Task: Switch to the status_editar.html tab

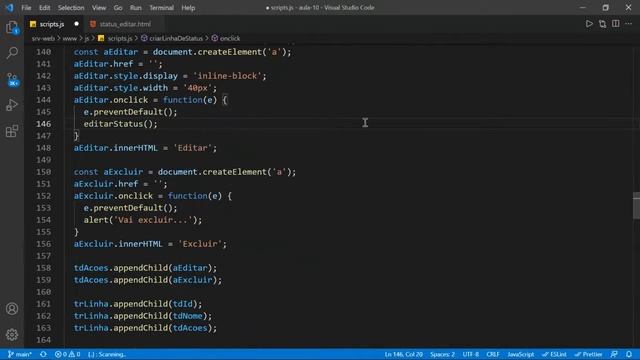Action: [x=125, y=24]
